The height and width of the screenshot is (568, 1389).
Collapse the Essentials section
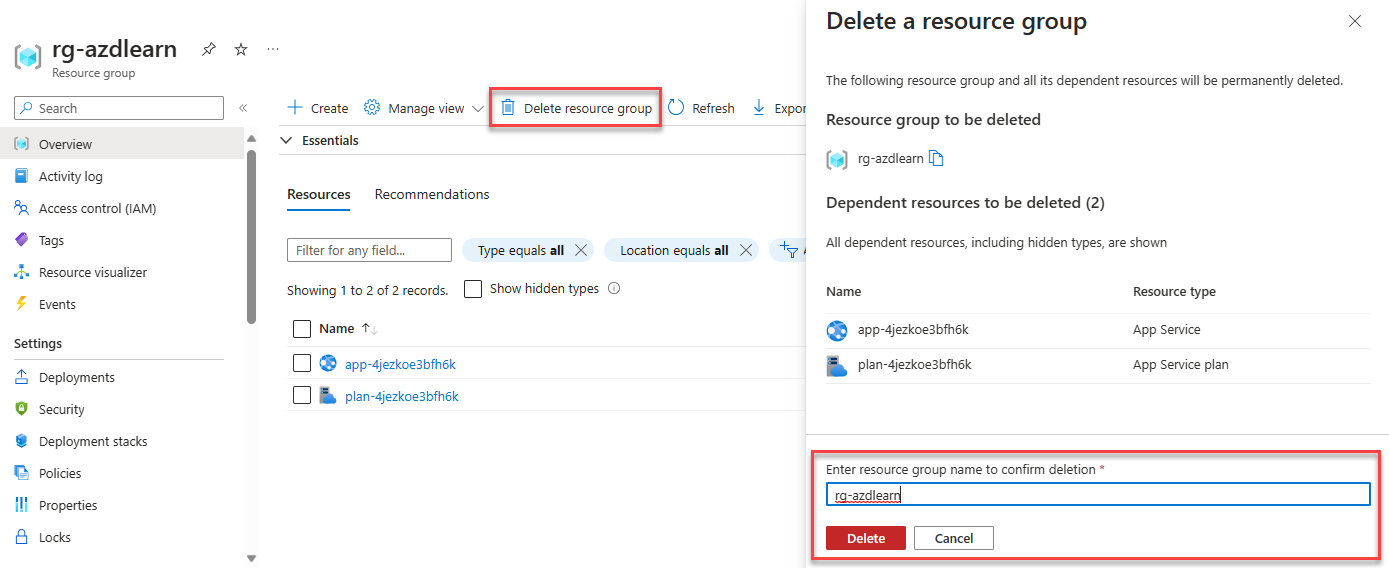pos(287,140)
